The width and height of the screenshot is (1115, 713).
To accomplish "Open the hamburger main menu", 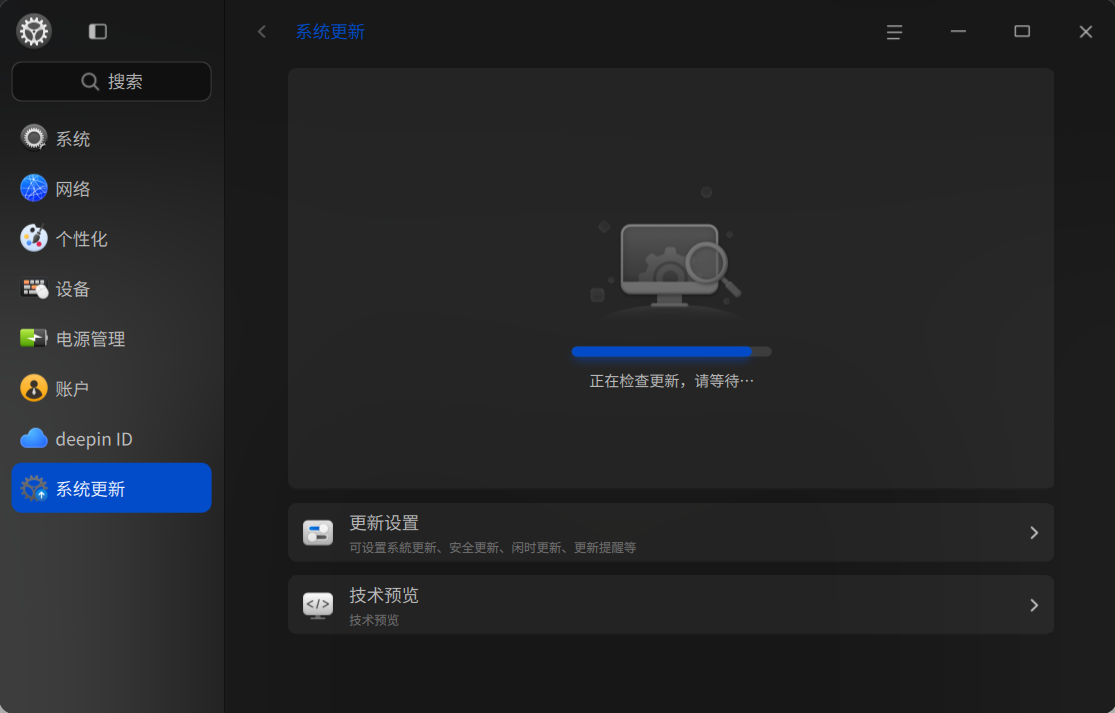I will click(895, 31).
